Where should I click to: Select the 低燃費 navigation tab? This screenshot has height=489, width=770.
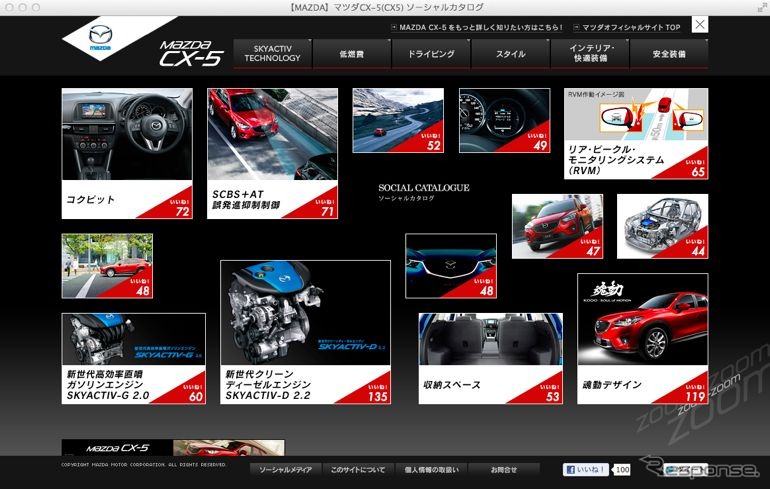(352, 54)
